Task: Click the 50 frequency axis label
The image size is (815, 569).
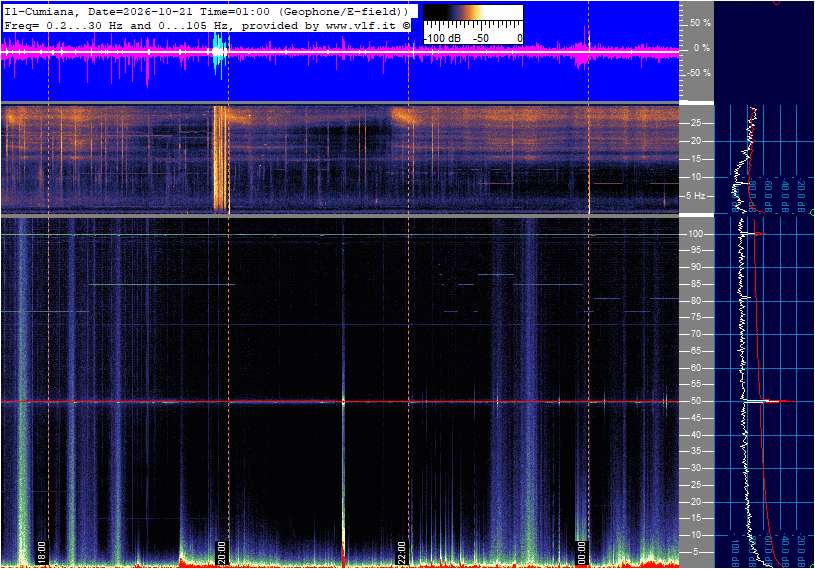Action: click(x=695, y=401)
